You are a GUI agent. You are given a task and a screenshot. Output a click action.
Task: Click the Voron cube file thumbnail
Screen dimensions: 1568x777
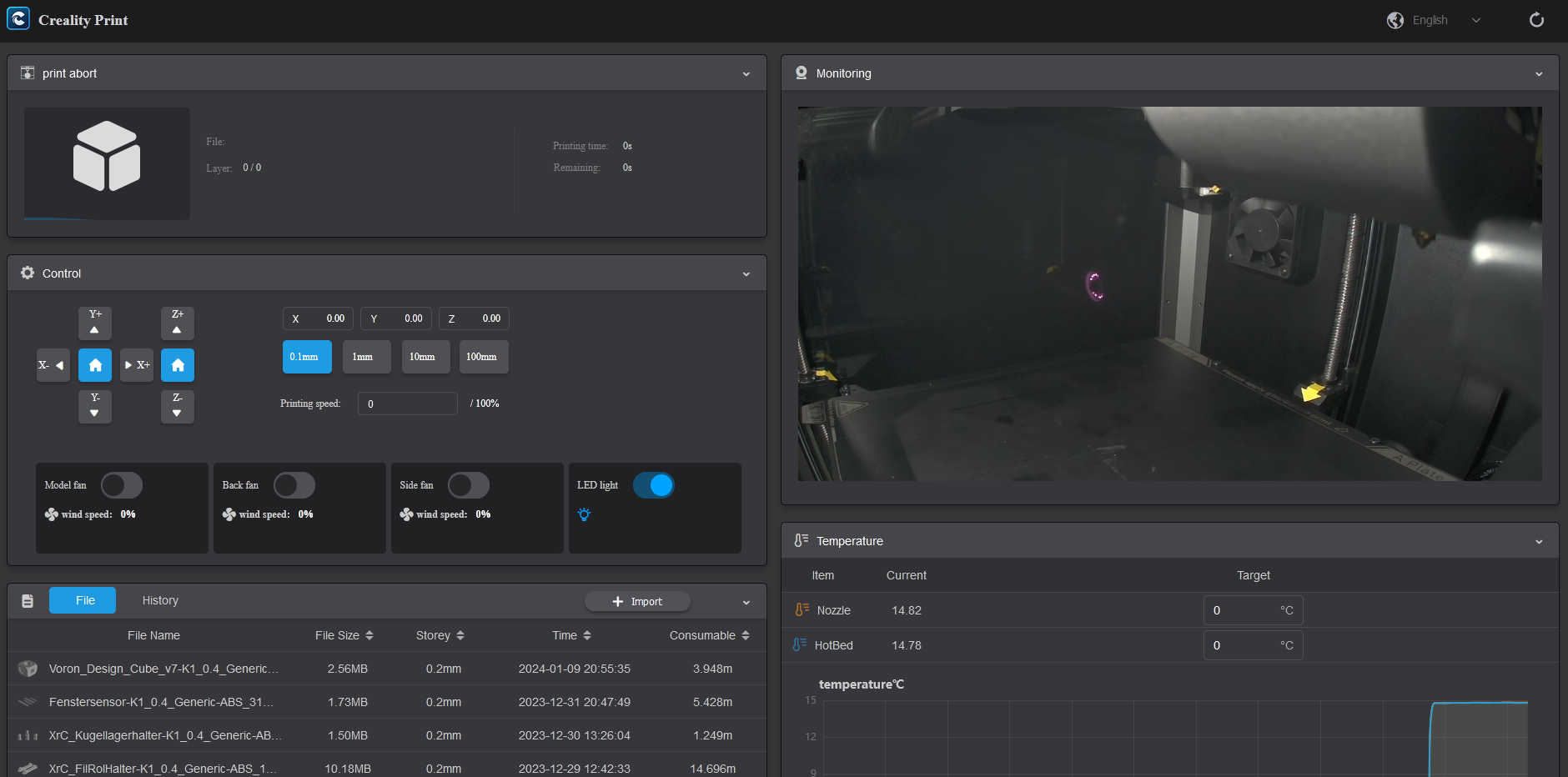tap(28, 669)
